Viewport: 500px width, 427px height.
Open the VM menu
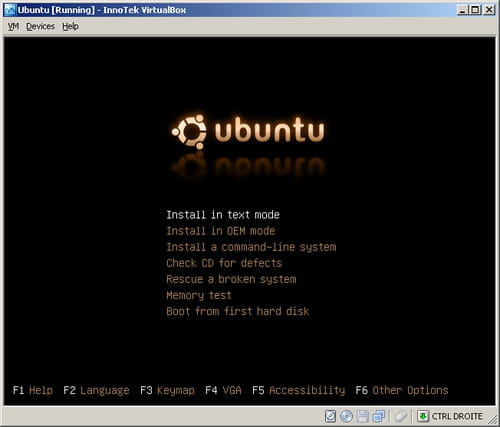[13, 26]
